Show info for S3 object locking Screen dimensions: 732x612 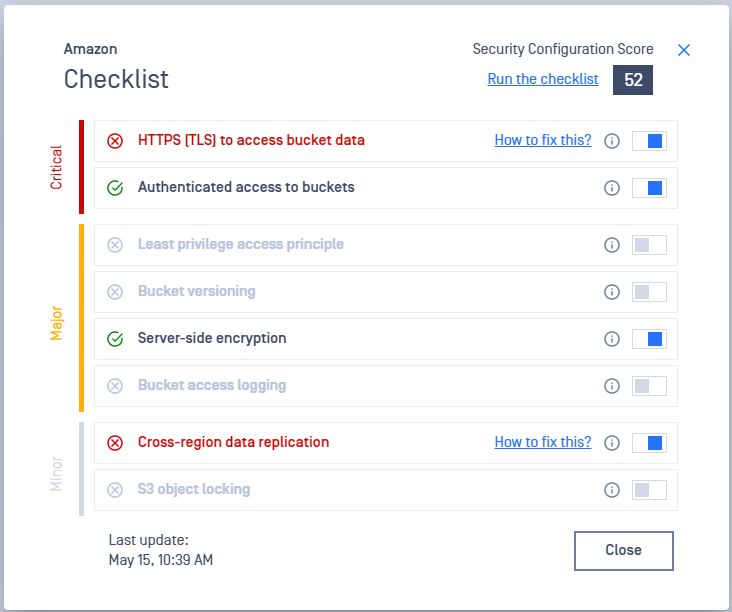click(612, 490)
